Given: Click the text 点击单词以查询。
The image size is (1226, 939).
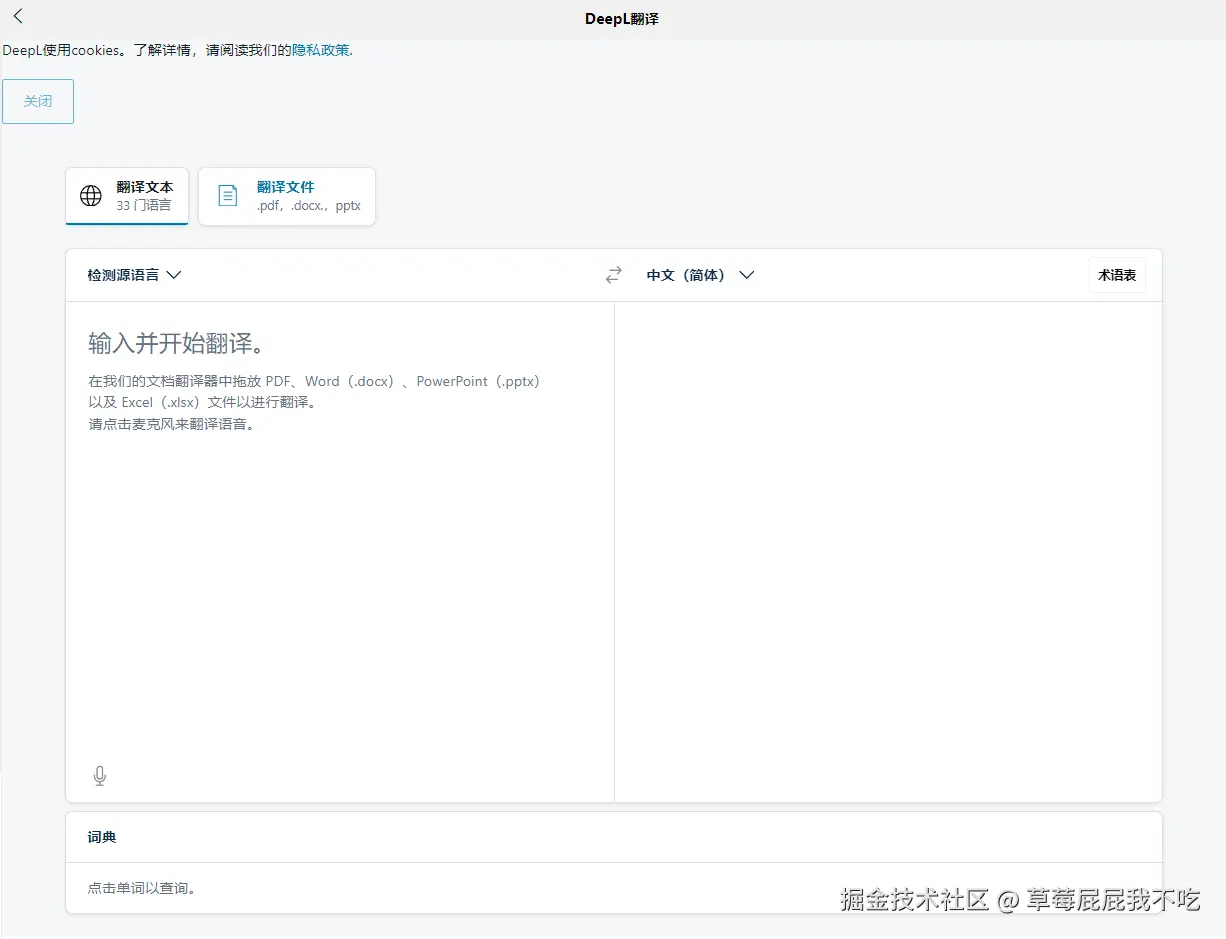Looking at the screenshot, I should (x=142, y=888).
